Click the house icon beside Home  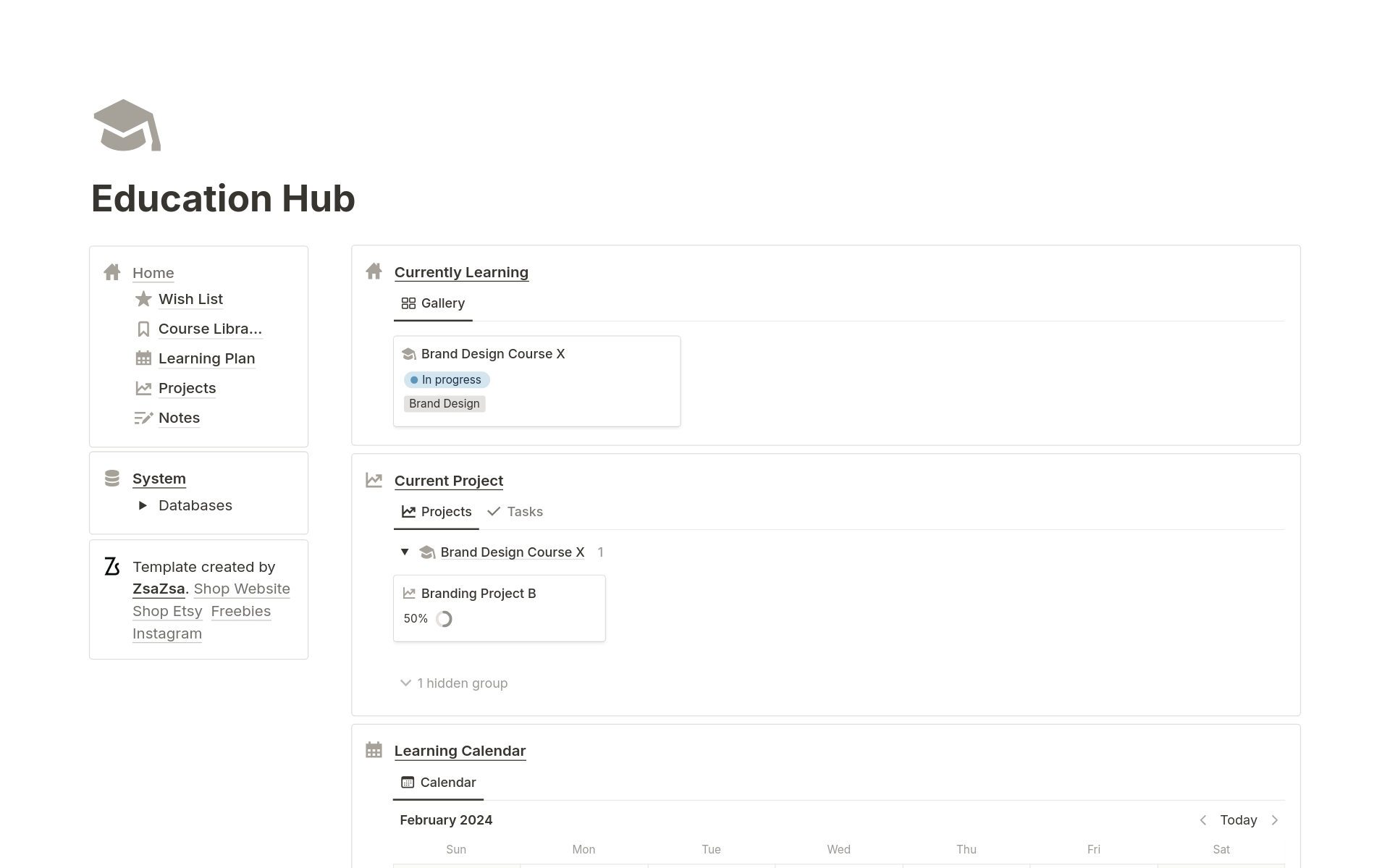[112, 272]
